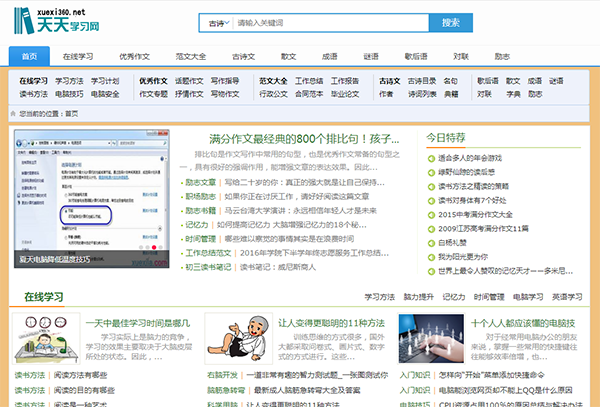The height and width of the screenshot is (407, 600).
Task: Open the 歇后语 tab in the main navigation bar
Action: (416, 57)
